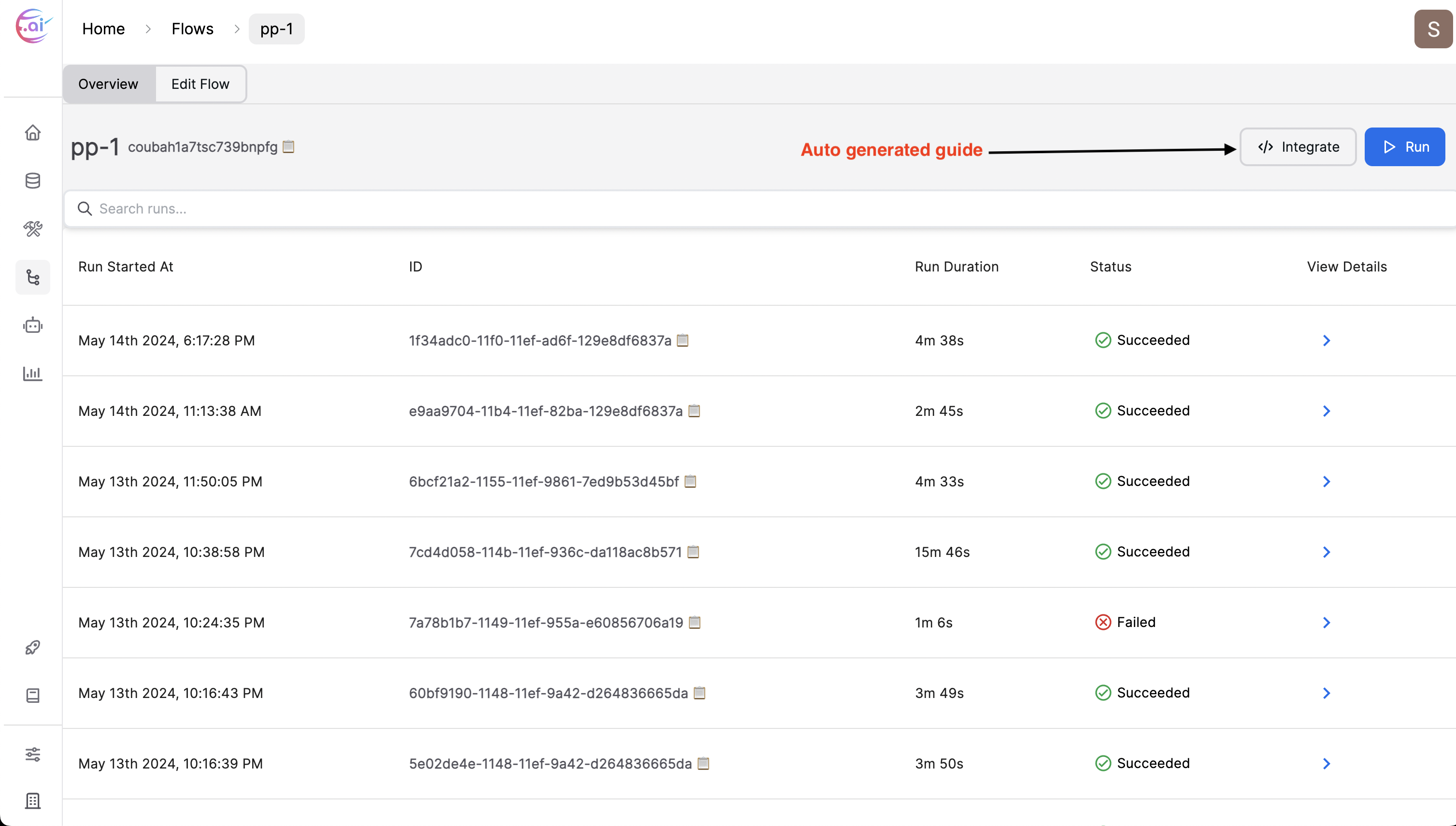The height and width of the screenshot is (826, 1456).
Task: Expand details of the Failed run
Action: click(1326, 622)
